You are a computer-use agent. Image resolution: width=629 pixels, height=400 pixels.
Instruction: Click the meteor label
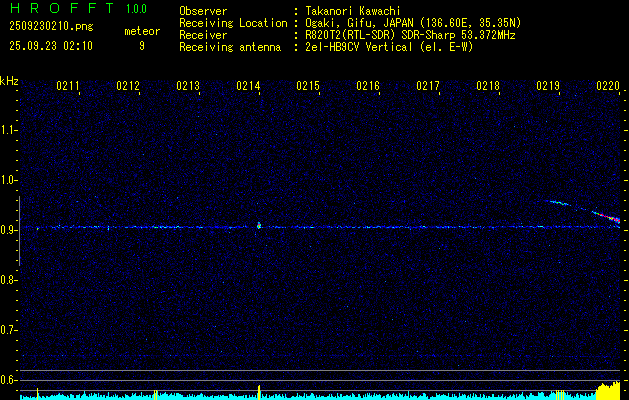(x=142, y=31)
